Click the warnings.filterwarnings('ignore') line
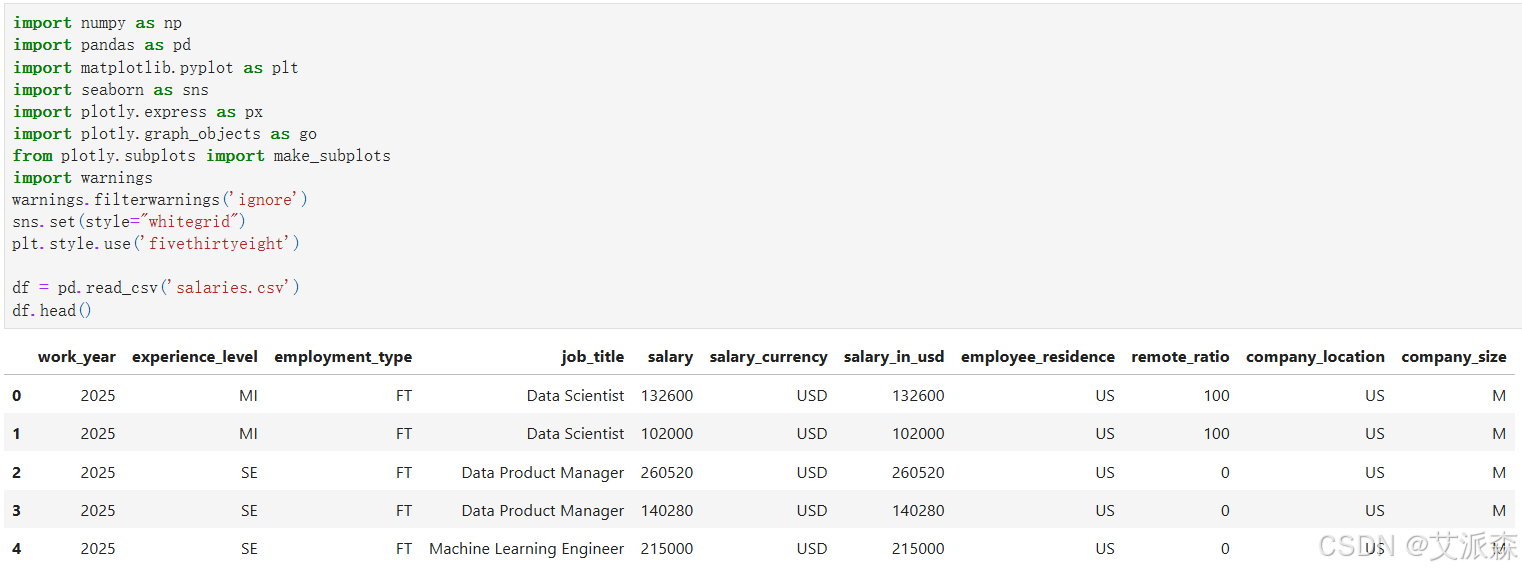This screenshot has height=572, width=1522. click(x=160, y=199)
